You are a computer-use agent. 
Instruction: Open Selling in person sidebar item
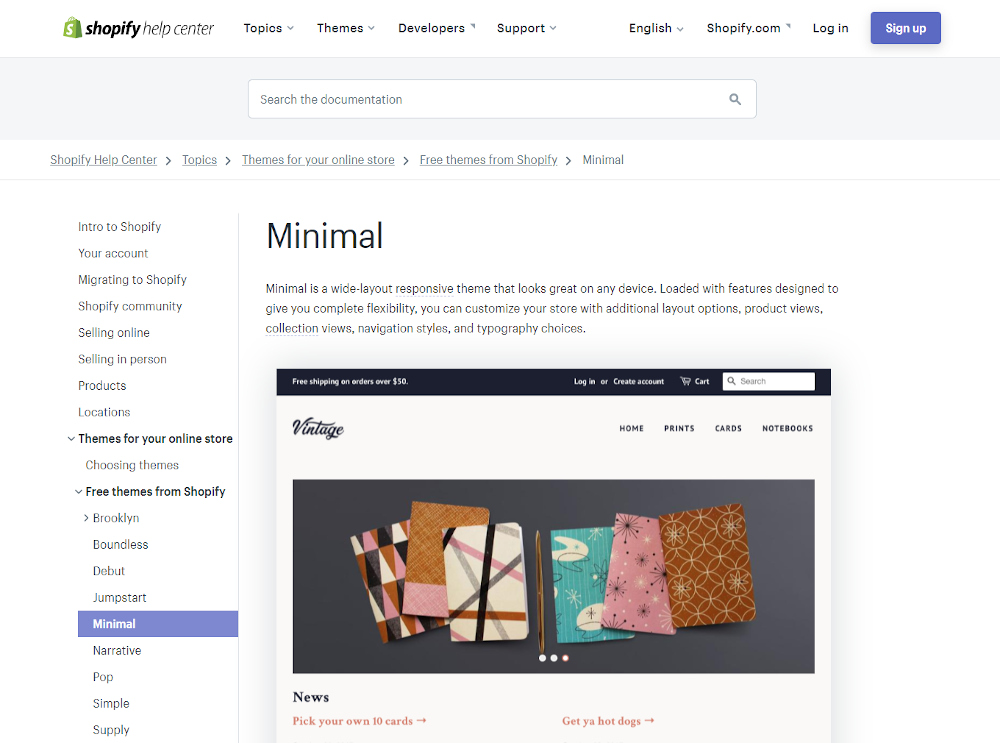click(x=122, y=359)
